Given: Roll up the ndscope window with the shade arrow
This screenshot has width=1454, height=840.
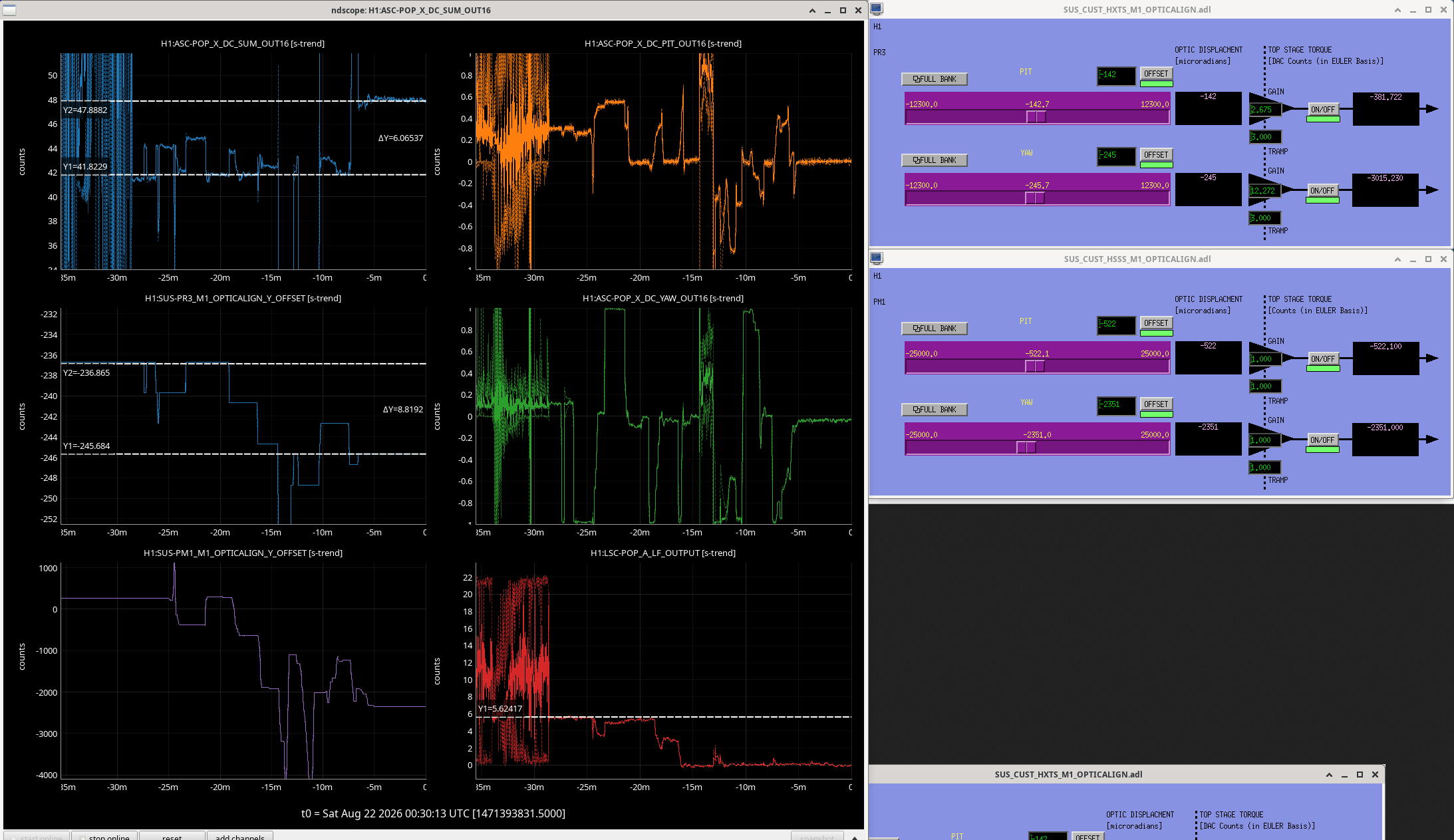Looking at the screenshot, I should pos(812,11).
